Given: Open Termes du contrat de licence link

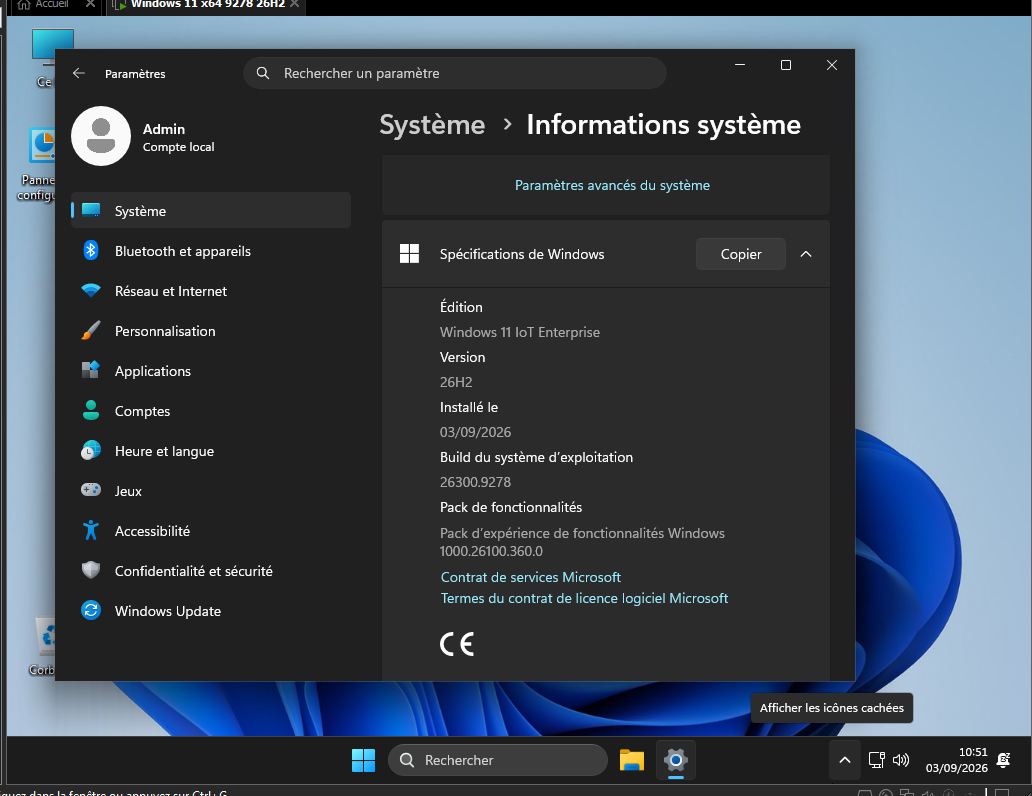Looking at the screenshot, I should pos(584,598).
